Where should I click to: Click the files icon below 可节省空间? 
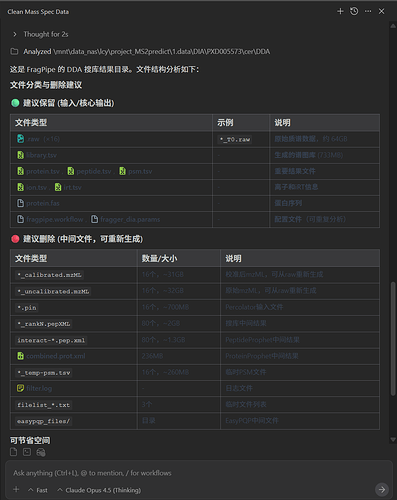point(13,452)
